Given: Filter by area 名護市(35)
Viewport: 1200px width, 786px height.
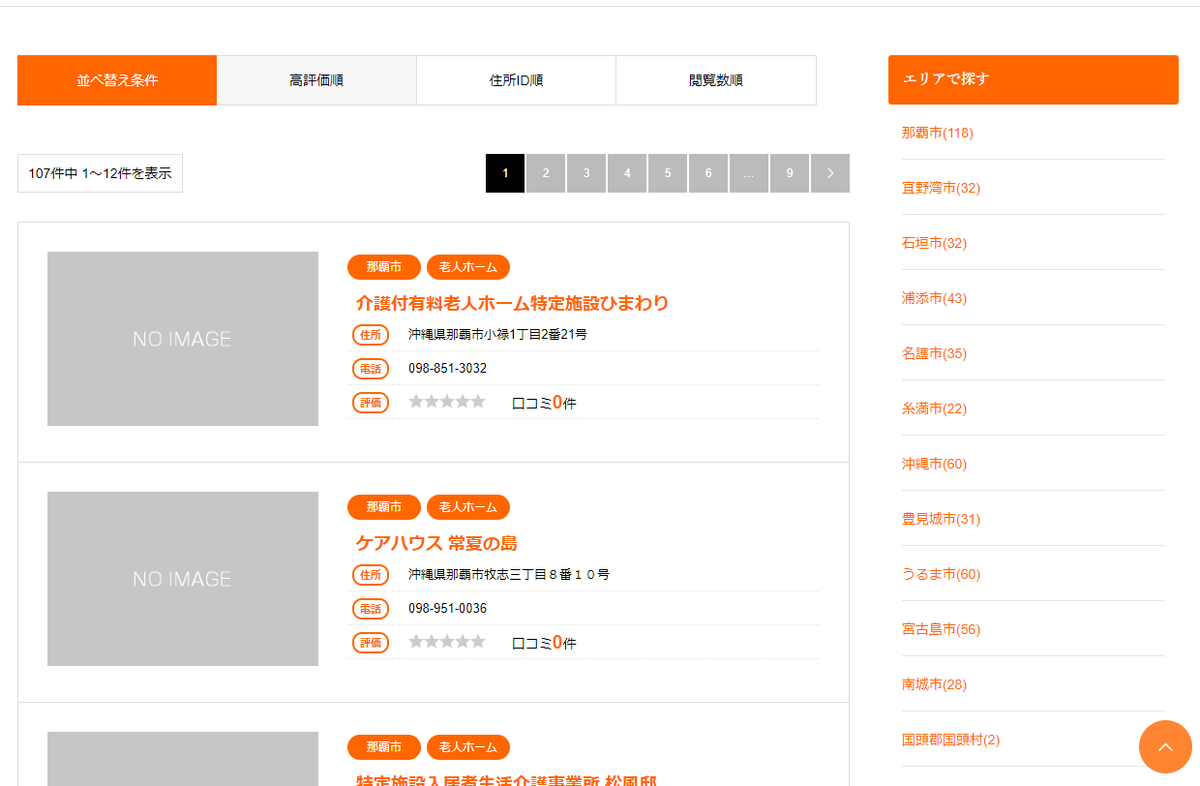Looking at the screenshot, I should tap(934, 353).
